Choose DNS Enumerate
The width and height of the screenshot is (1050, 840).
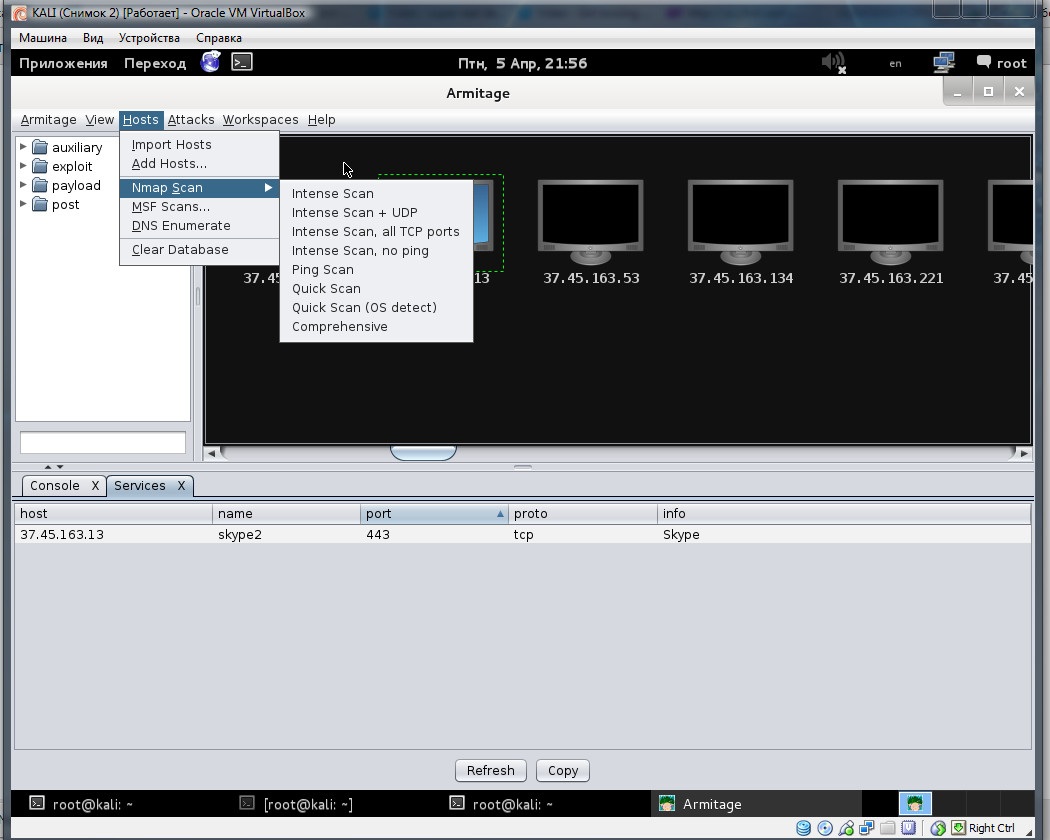click(x=199, y=226)
